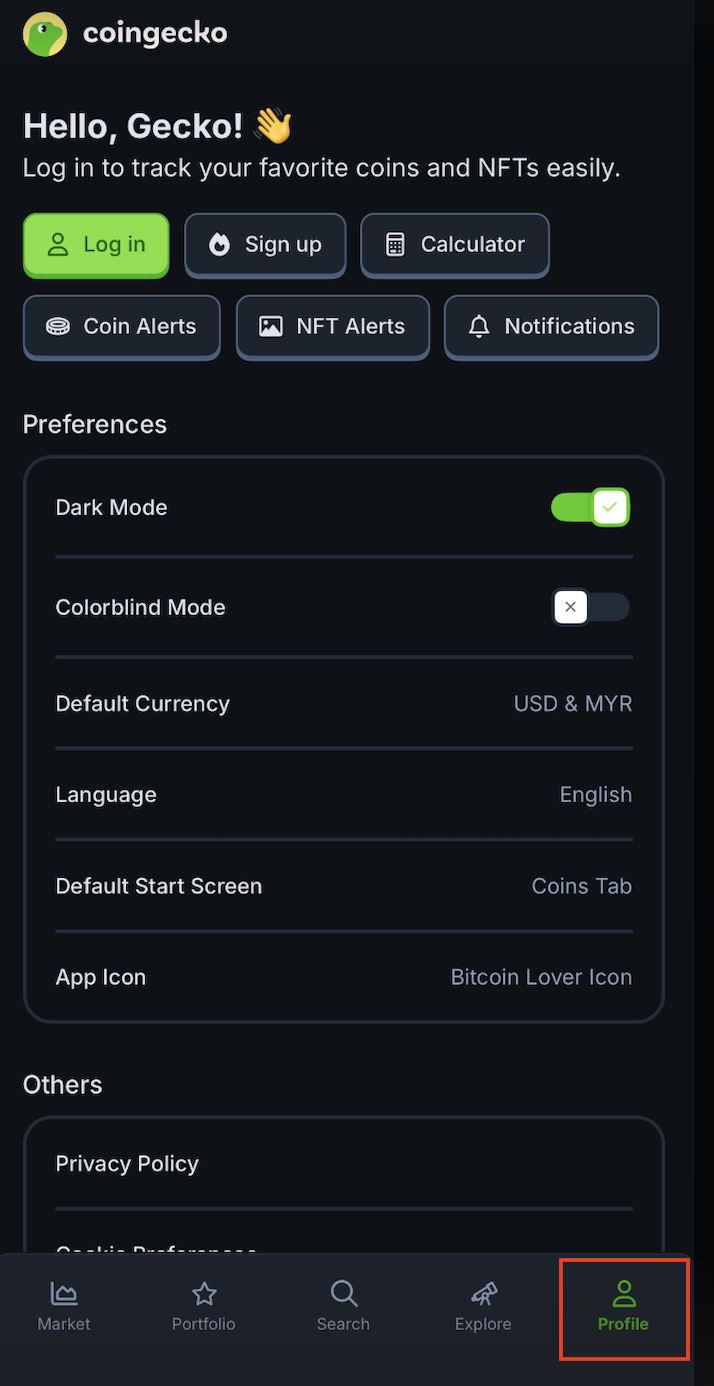Change App Icon from Bitcoin Lover Icon
Image resolution: width=714 pixels, height=1386 pixels.
click(x=541, y=977)
